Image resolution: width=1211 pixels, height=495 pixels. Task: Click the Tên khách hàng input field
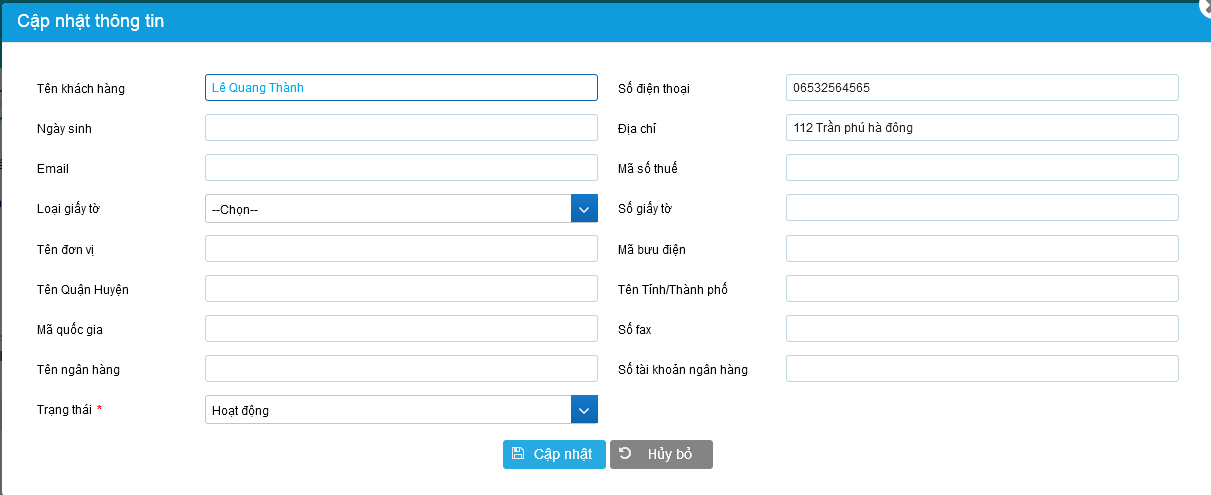[x=400, y=88]
